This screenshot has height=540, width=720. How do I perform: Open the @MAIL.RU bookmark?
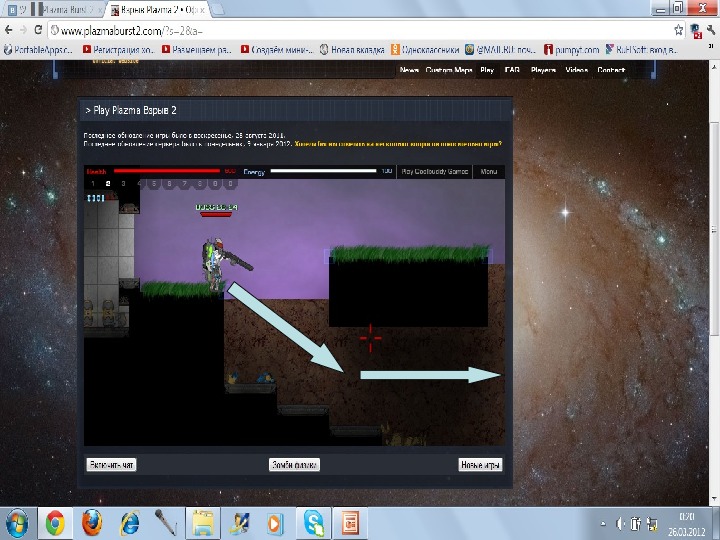[x=501, y=50]
